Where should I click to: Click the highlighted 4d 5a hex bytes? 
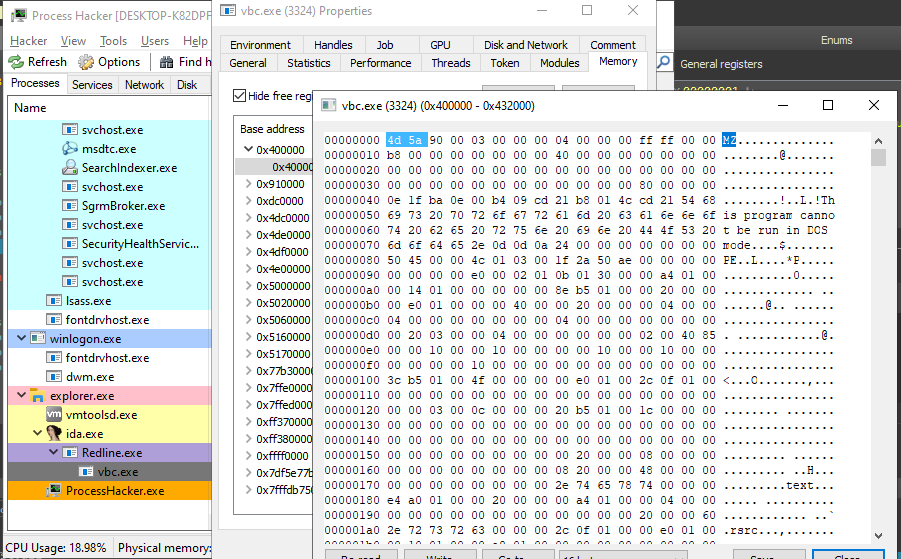pos(406,140)
